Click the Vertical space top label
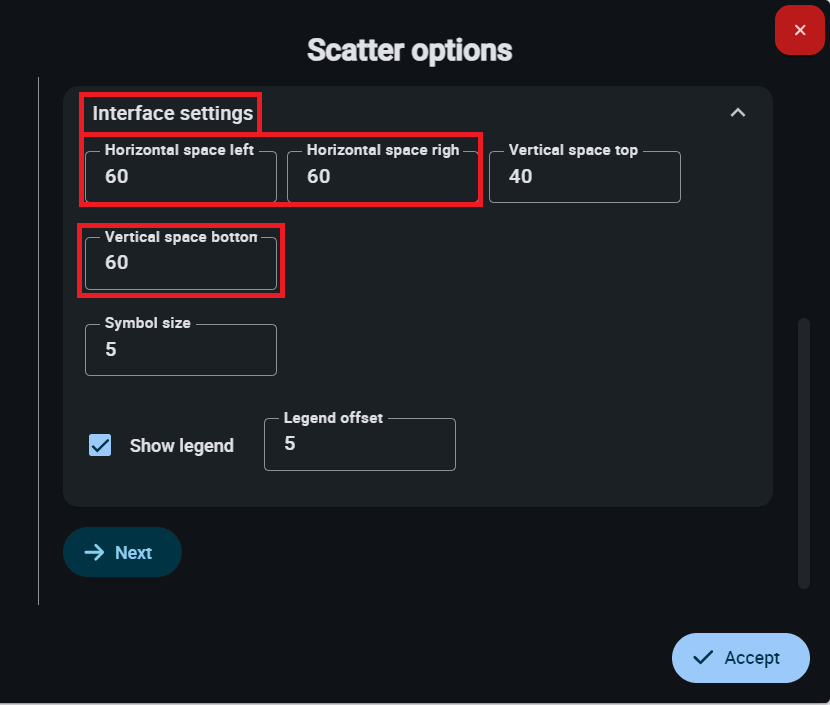 [x=573, y=150]
